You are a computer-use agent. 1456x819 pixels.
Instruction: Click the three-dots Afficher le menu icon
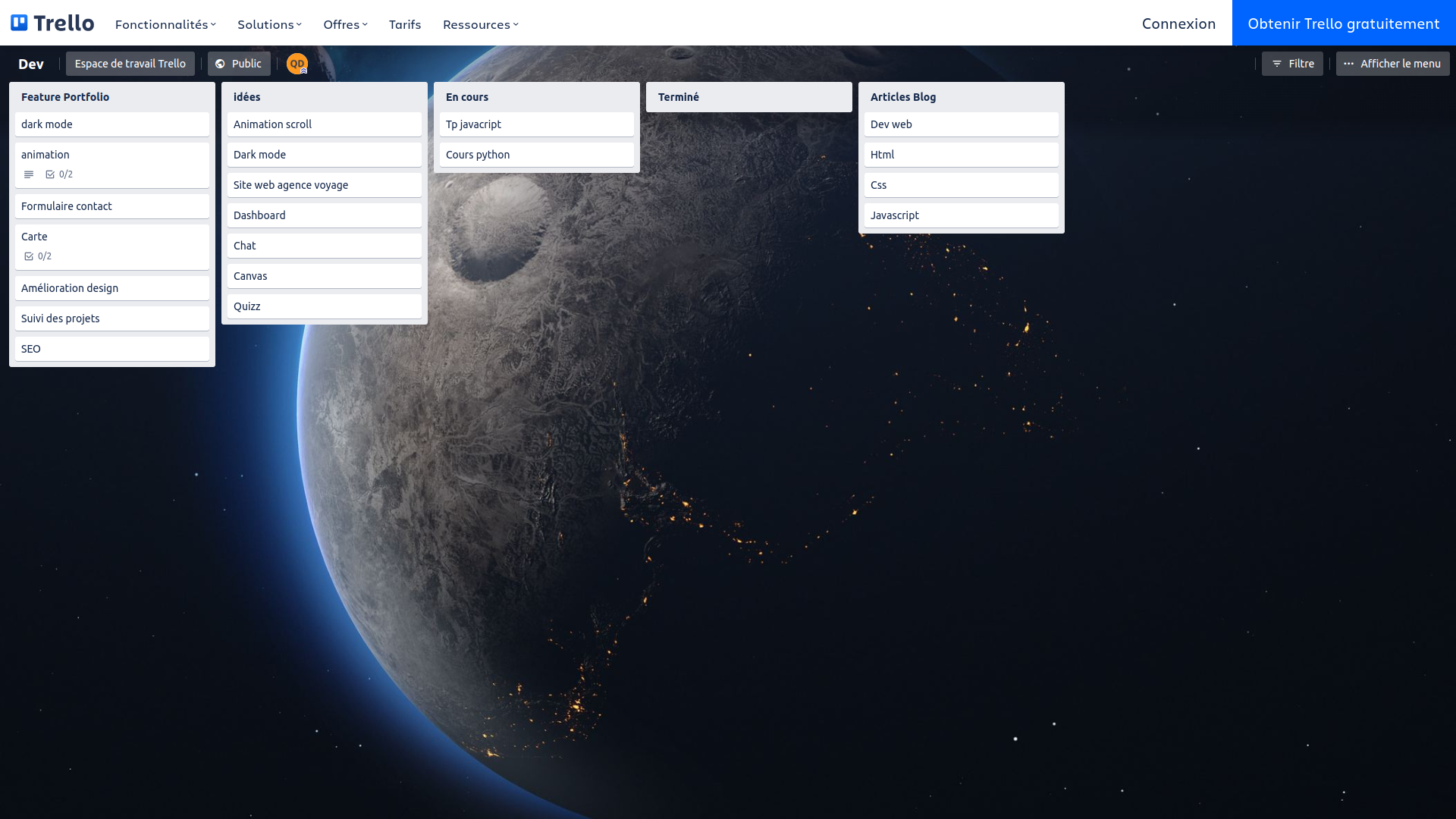[1349, 64]
